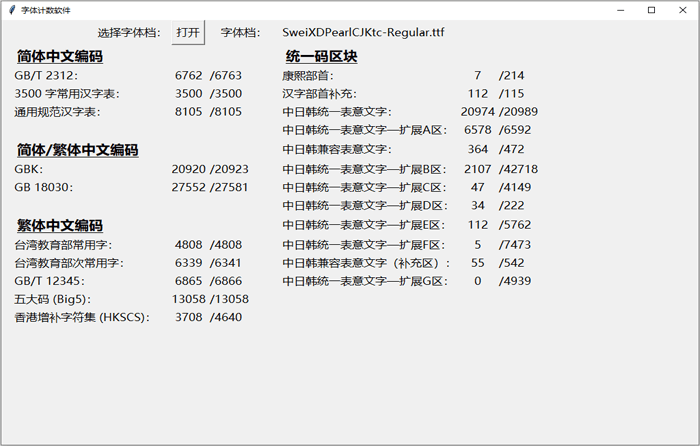700x446 pixels.
Task: Click the 扩展D区 row label
Action: (x=364, y=205)
